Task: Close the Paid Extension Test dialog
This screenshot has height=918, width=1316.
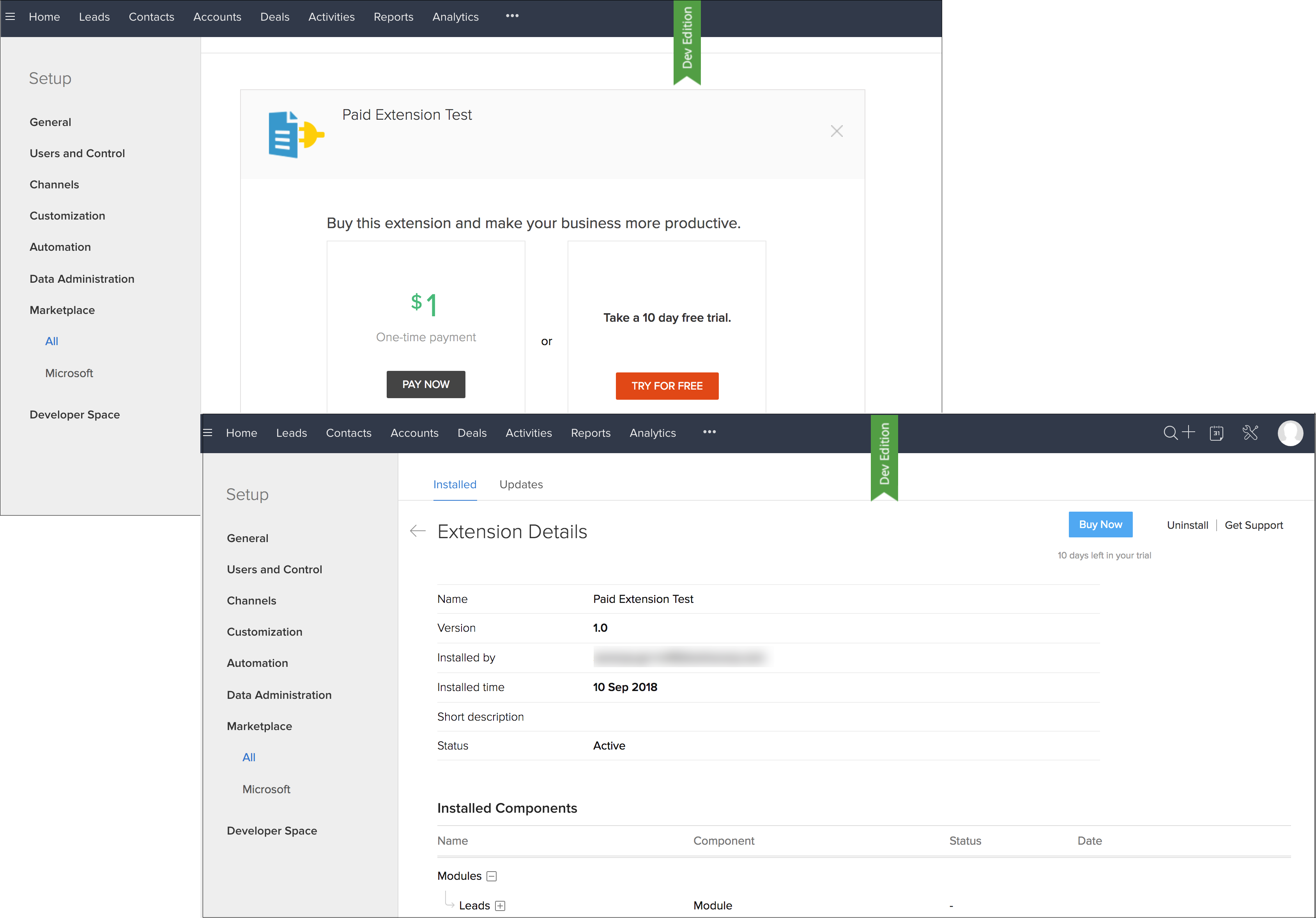Action: [836, 131]
